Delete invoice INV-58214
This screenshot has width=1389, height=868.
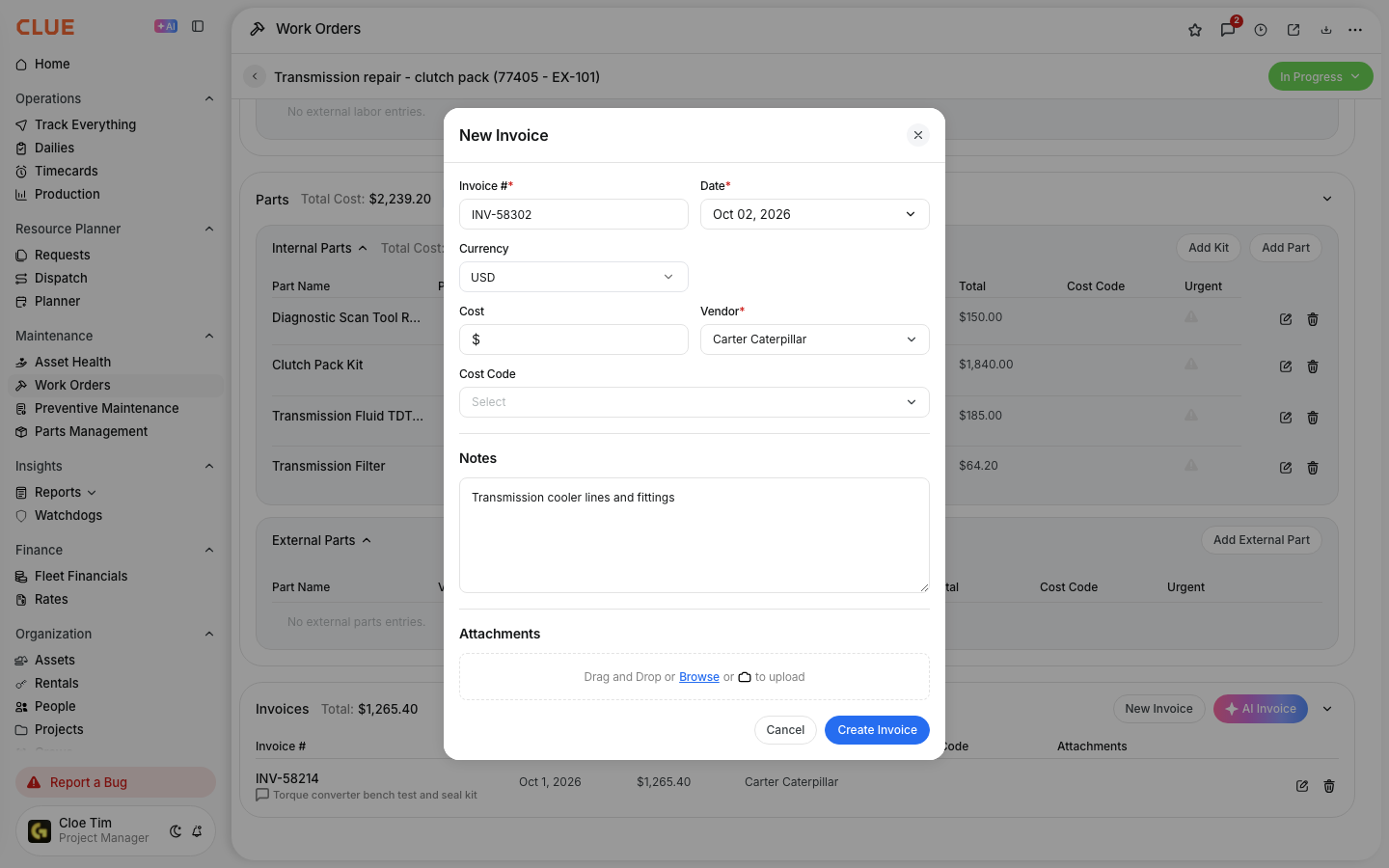tap(1329, 786)
